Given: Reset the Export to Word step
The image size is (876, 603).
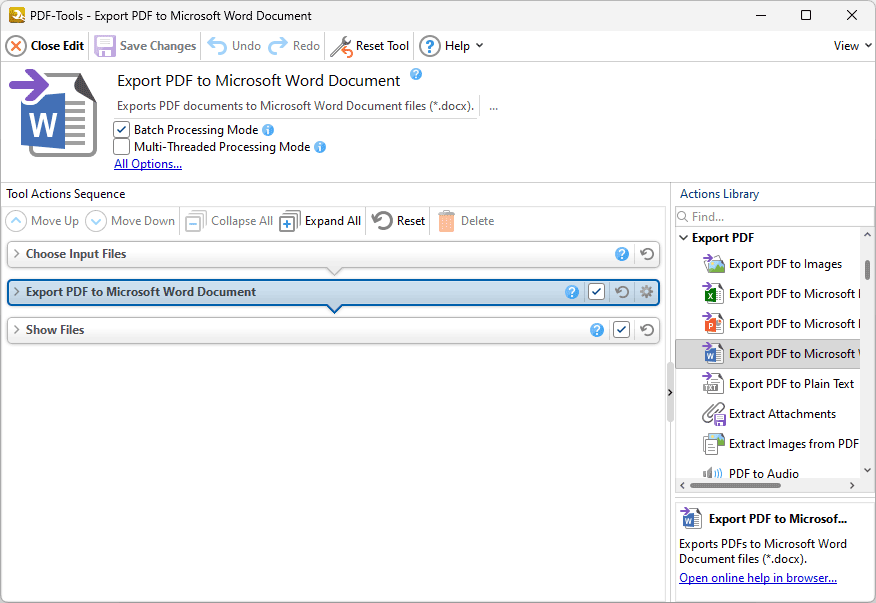Looking at the screenshot, I should (x=622, y=292).
